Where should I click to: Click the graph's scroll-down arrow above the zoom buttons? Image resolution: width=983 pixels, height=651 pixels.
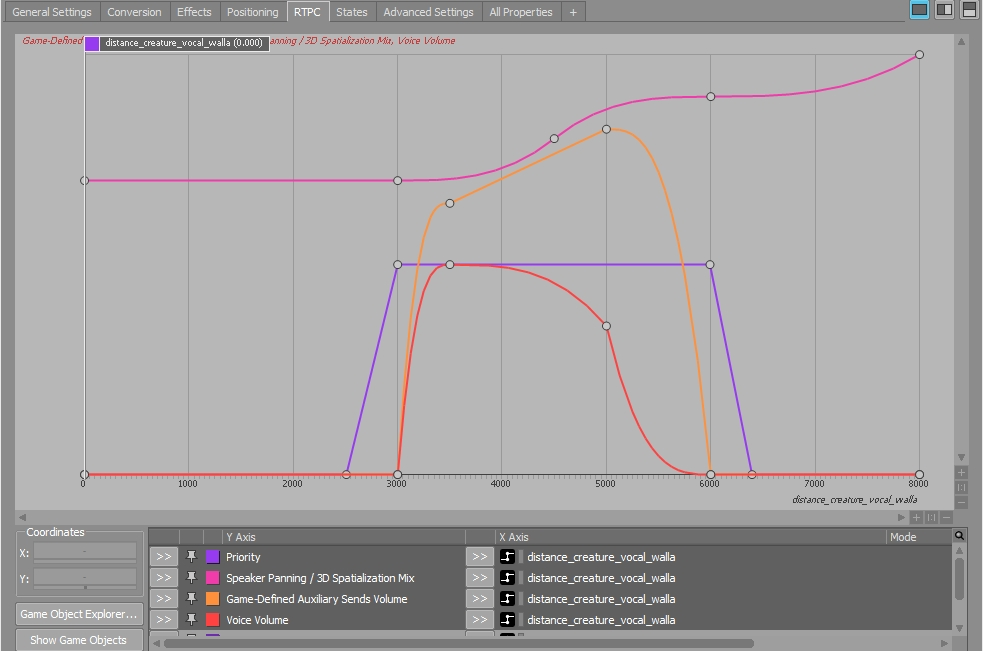point(961,457)
